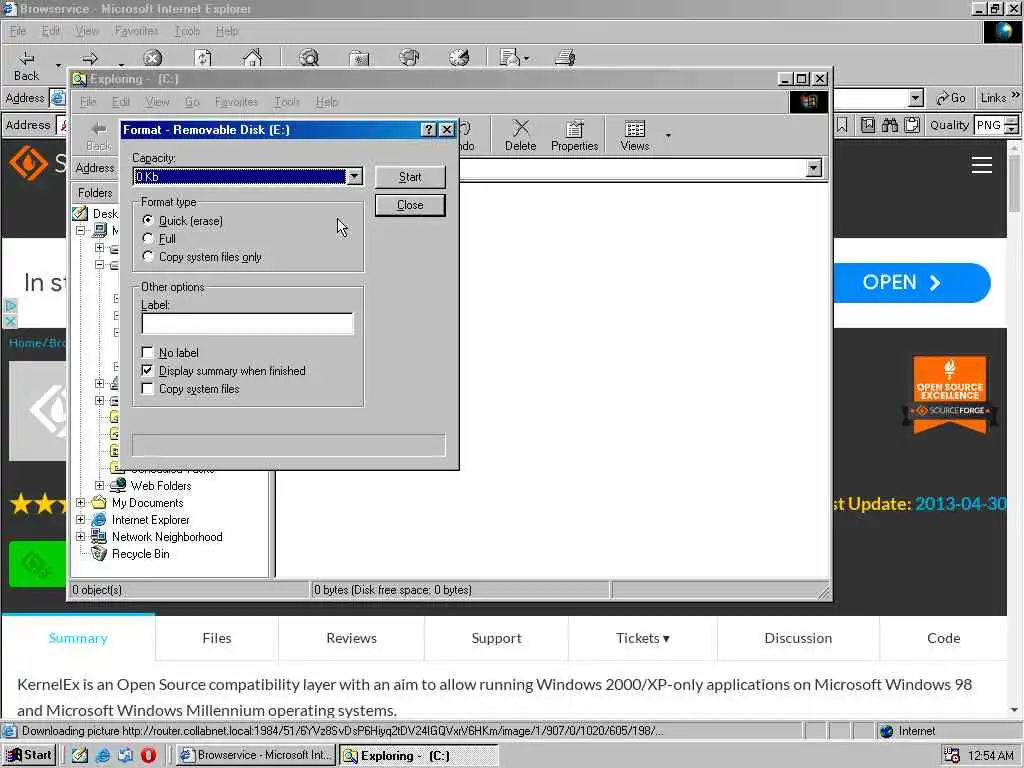1024x768 pixels.
Task: Click Opera icon in quick launch
Action: pos(149,755)
